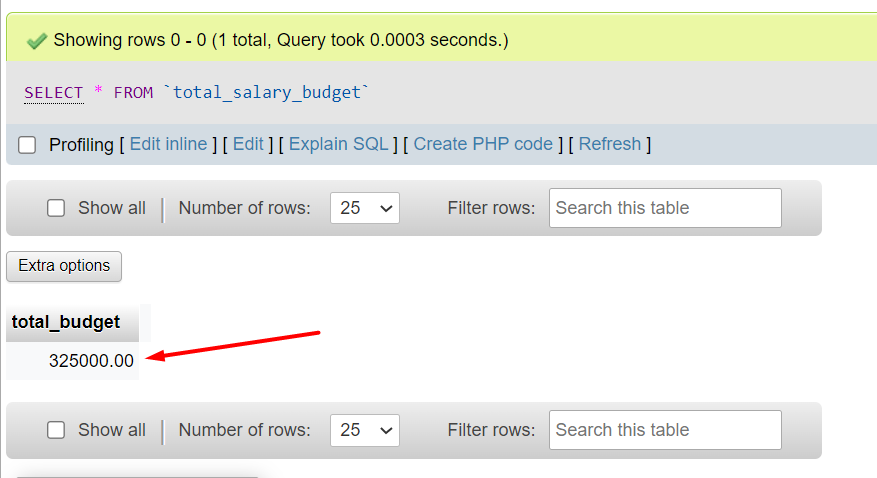Click the 325000.00 result cell

tap(90, 361)
